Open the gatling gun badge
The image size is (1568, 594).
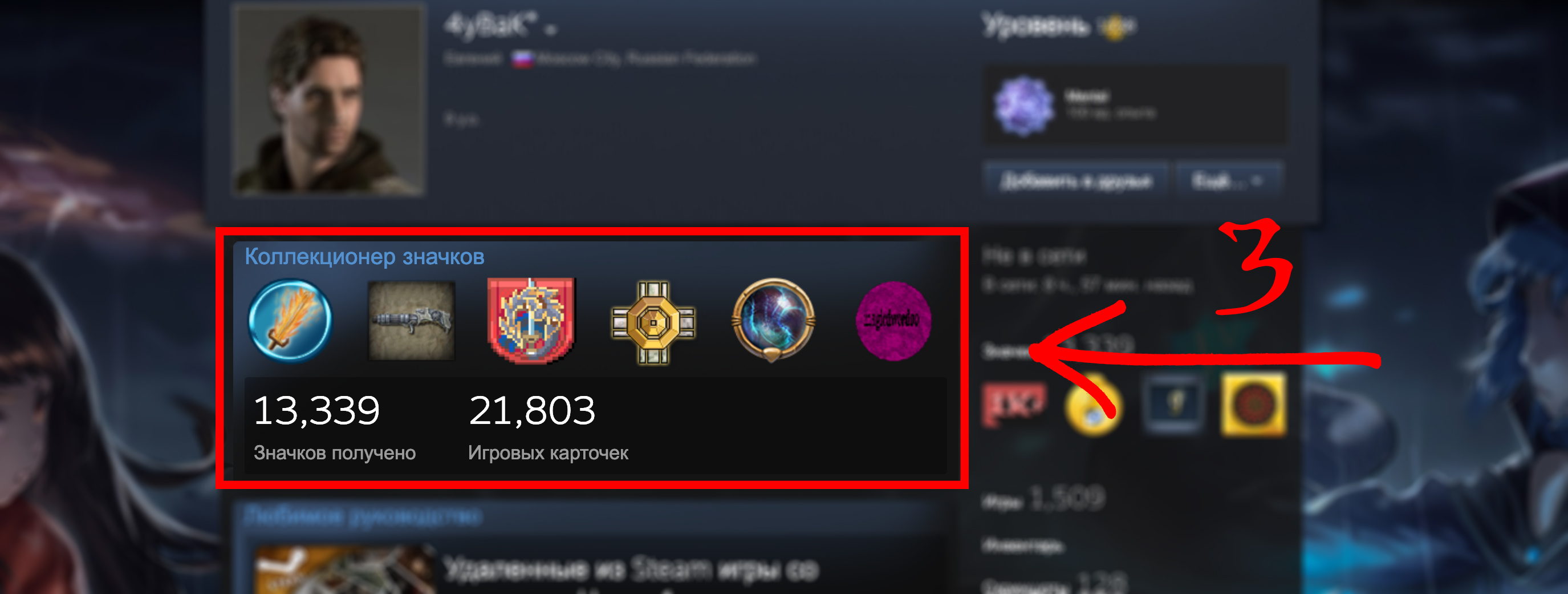point(412,321)
